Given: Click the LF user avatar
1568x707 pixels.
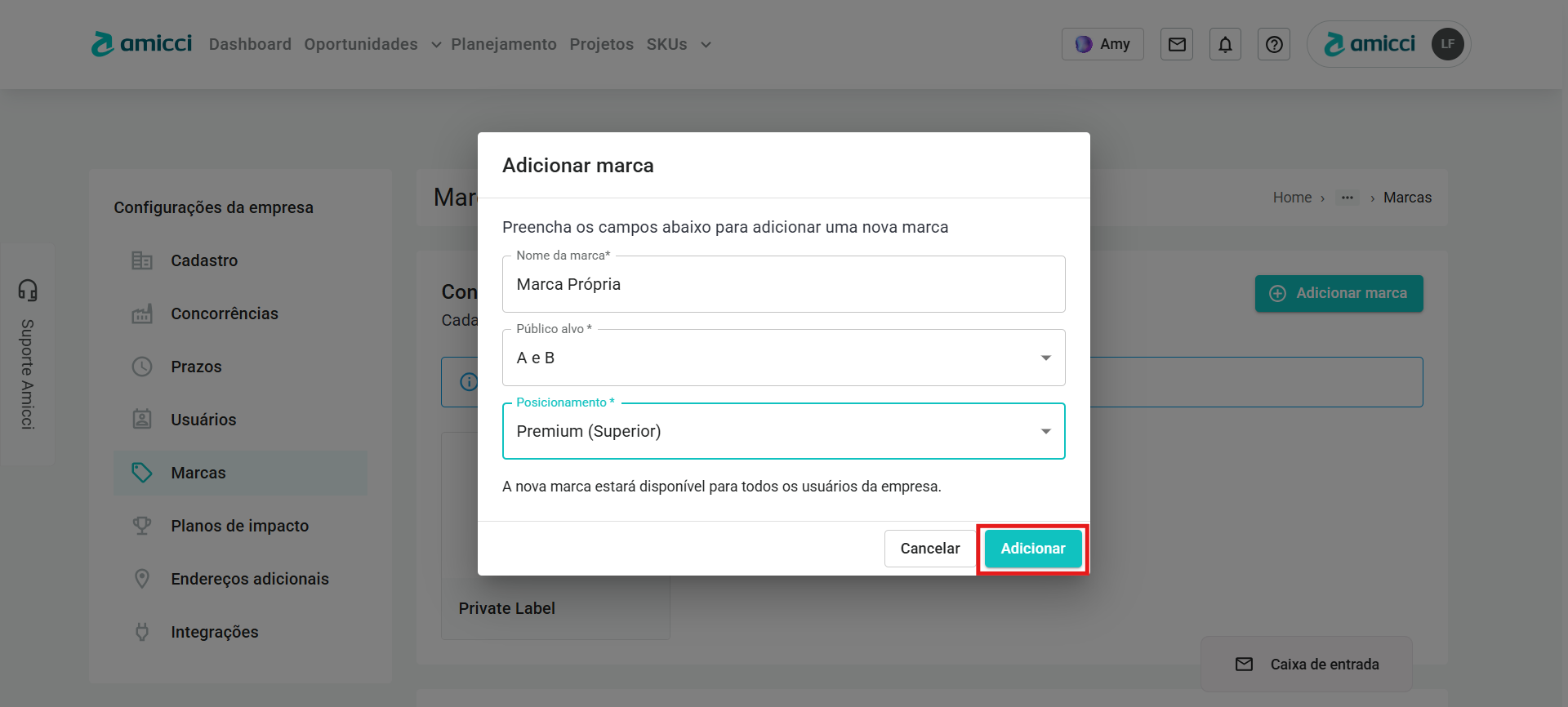Looking at the screenshot, I should pos(1447,44).
